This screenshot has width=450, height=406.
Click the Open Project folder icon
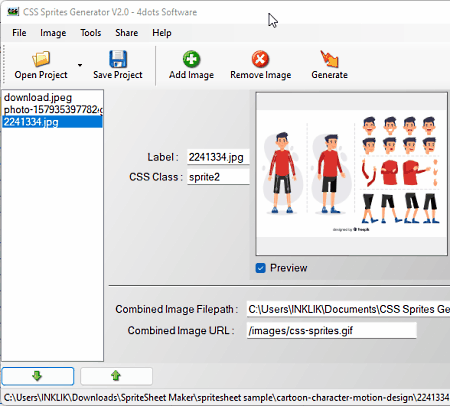(41, 59)
